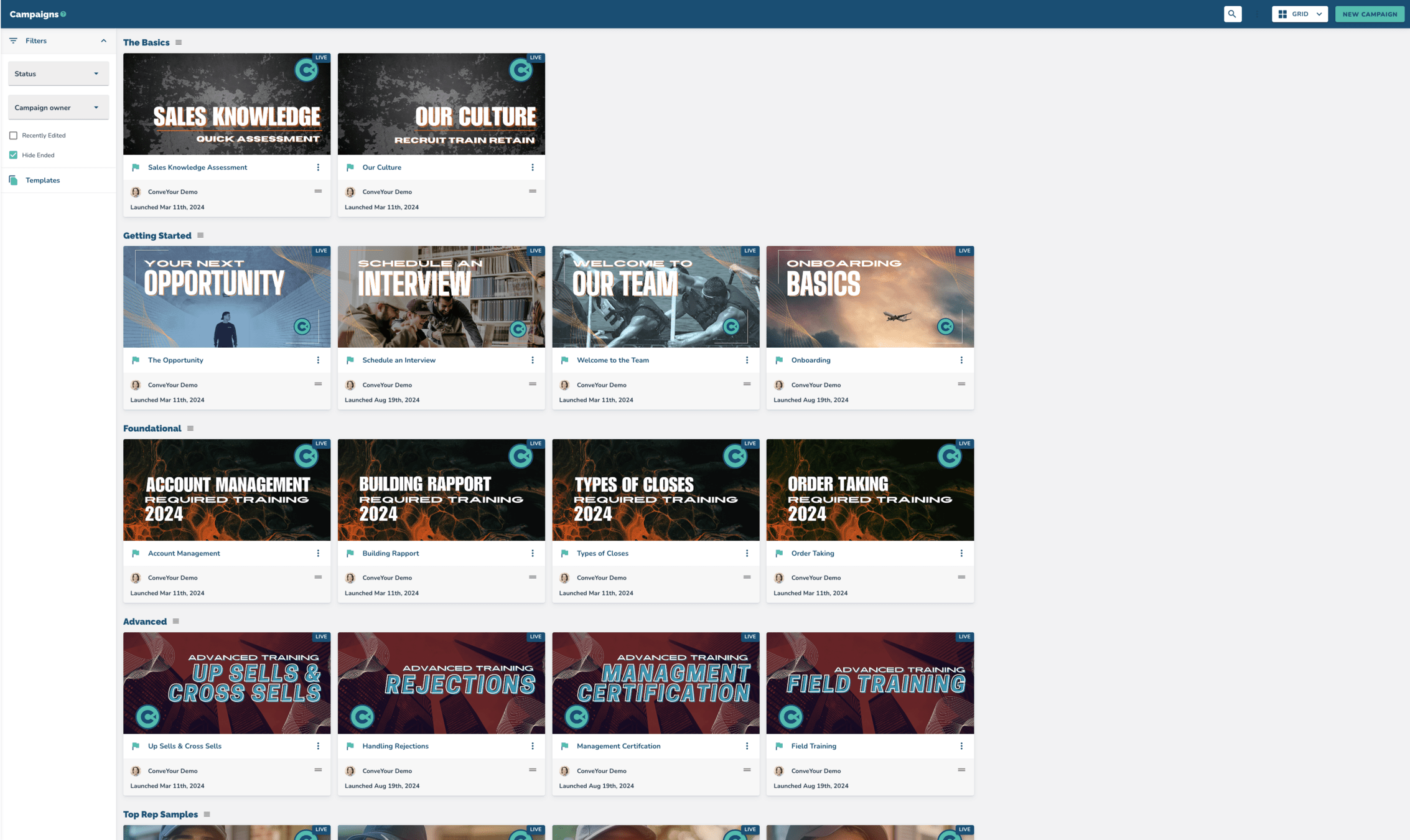This screenshot has height=840, width=1410.
Task: Click the New Campaign button
Action: click(x=1369, y=14)
